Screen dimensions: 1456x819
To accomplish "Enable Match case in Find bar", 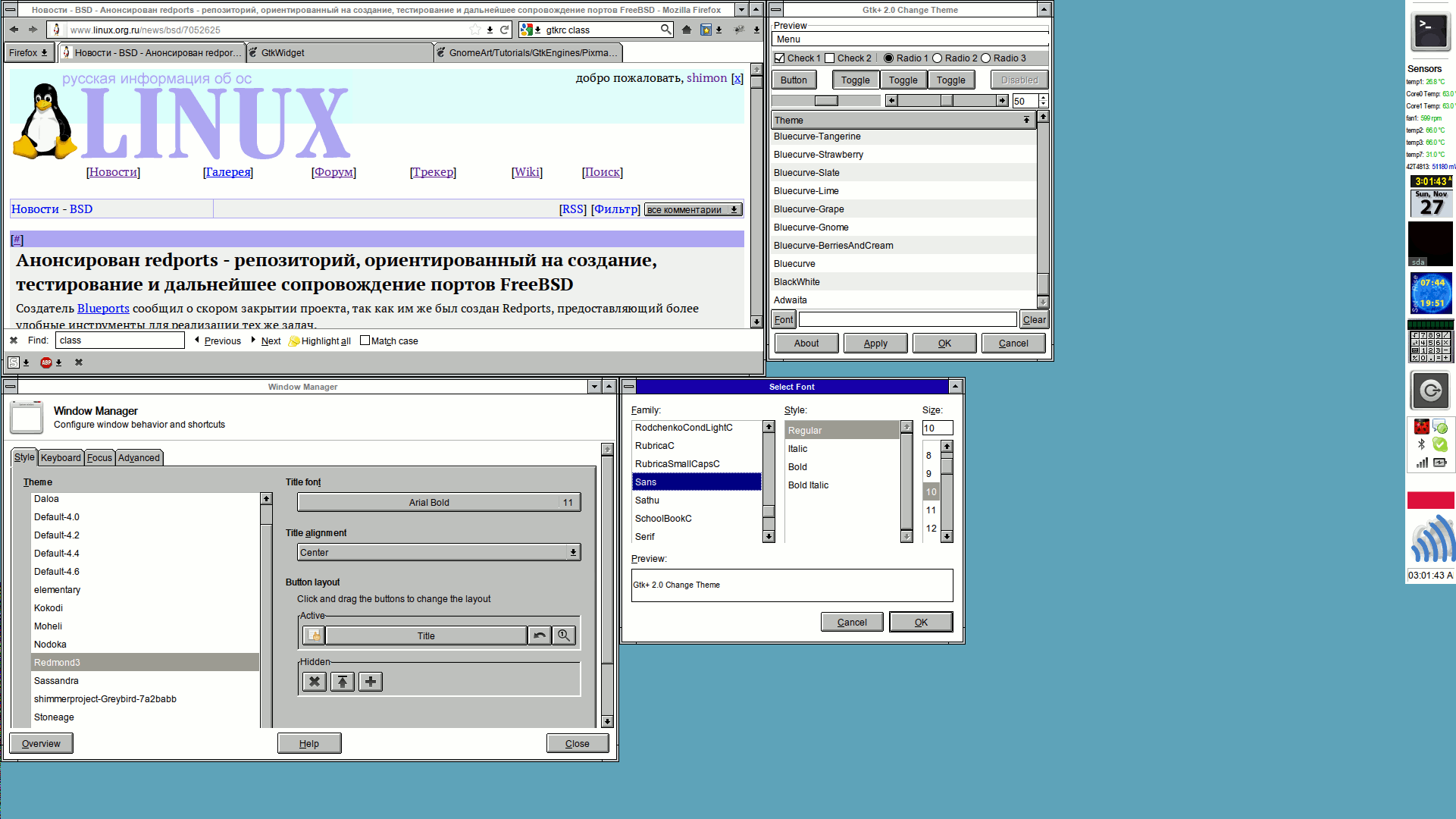I will point(365,340).
